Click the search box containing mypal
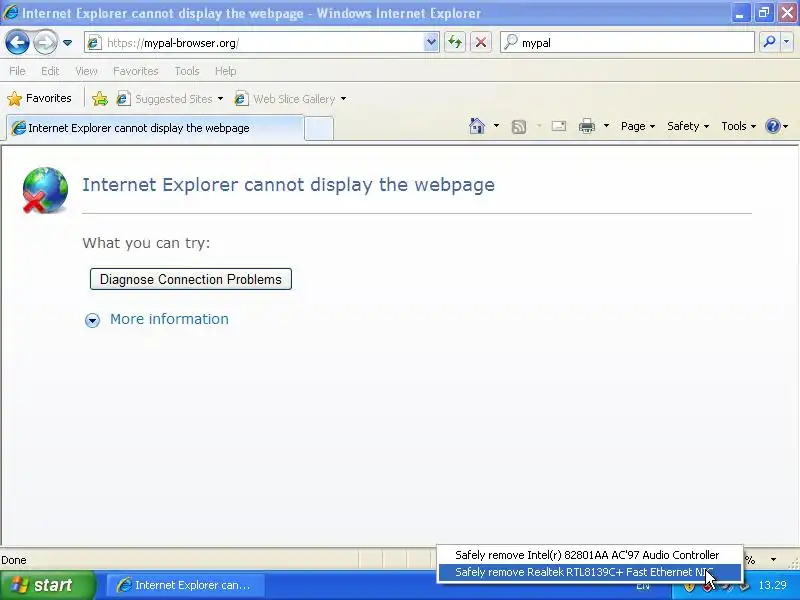The height and width of the screenshot is (600, 800). (627, 43)
